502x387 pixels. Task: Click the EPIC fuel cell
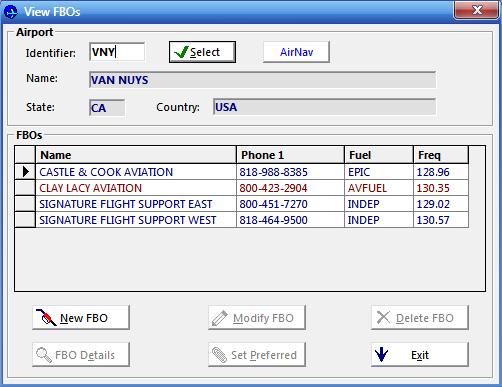coord(379,172)
